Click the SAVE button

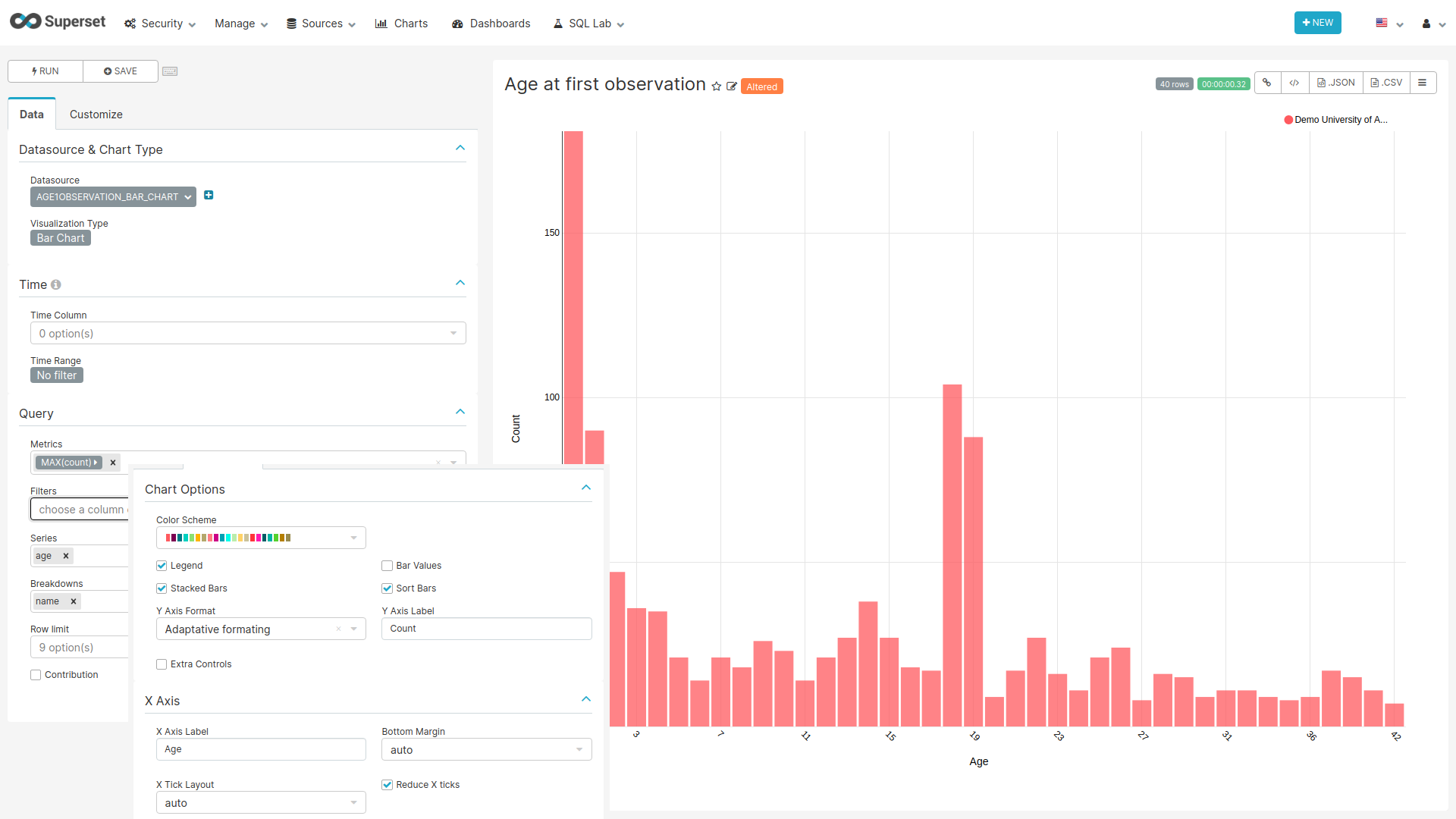click(121, 71)
